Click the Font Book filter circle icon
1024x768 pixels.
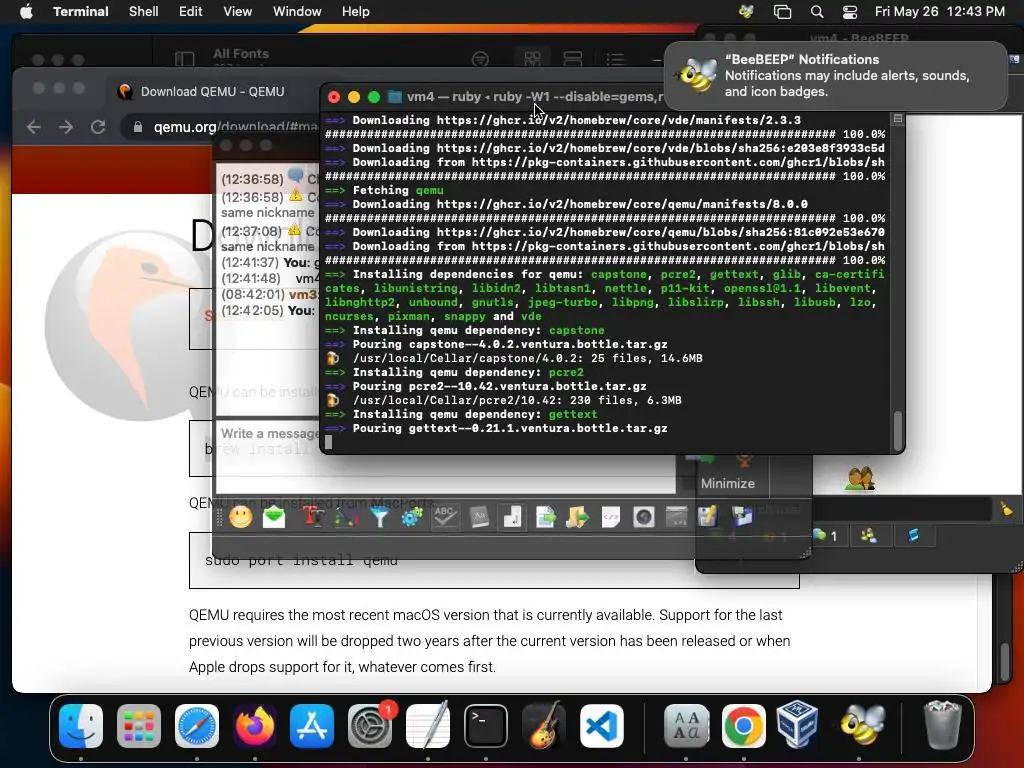click(480, 59)
